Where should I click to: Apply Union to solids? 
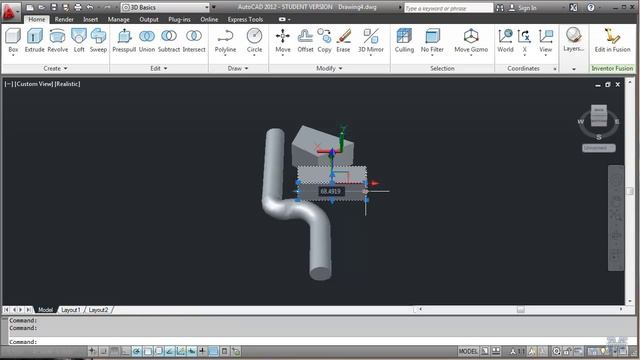147,41
